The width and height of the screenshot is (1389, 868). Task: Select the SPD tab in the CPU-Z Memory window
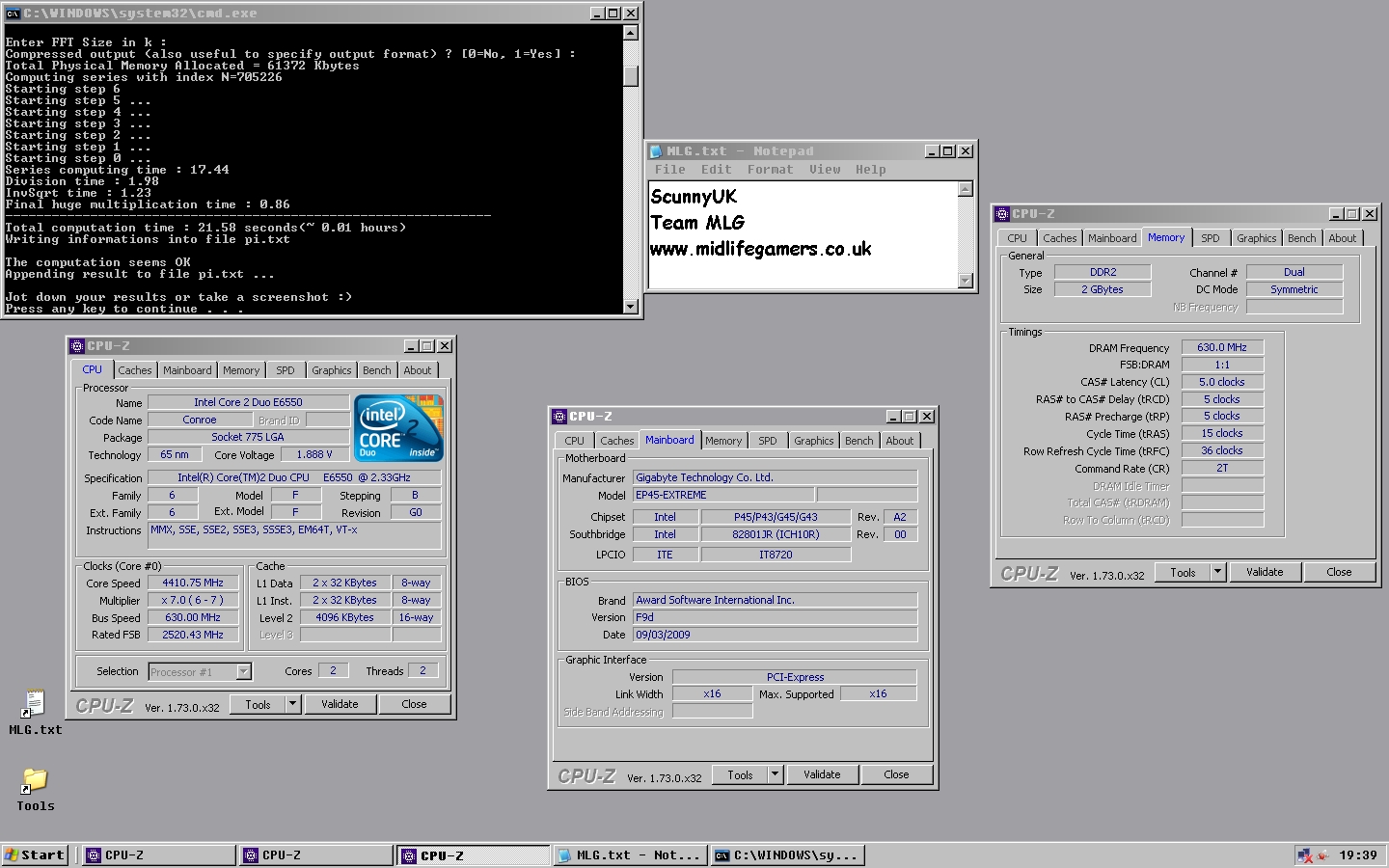1211,238
